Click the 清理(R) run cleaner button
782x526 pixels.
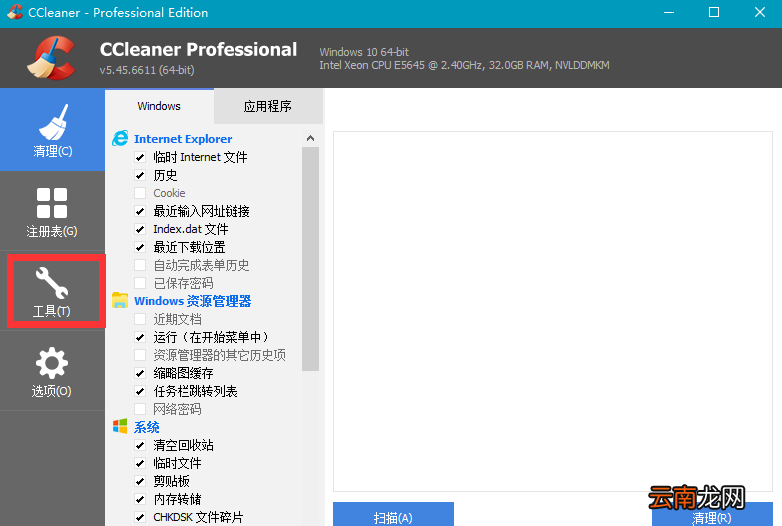tap(712, 514)
